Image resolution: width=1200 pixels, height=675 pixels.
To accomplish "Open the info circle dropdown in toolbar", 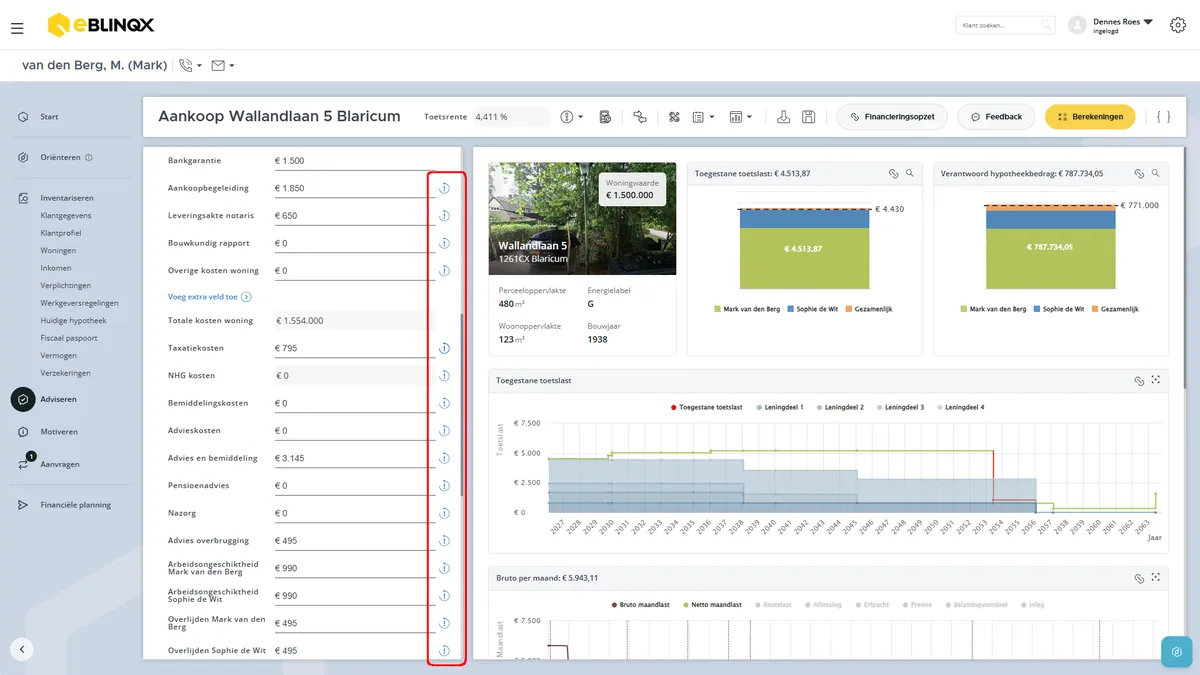I will point(572,117).
